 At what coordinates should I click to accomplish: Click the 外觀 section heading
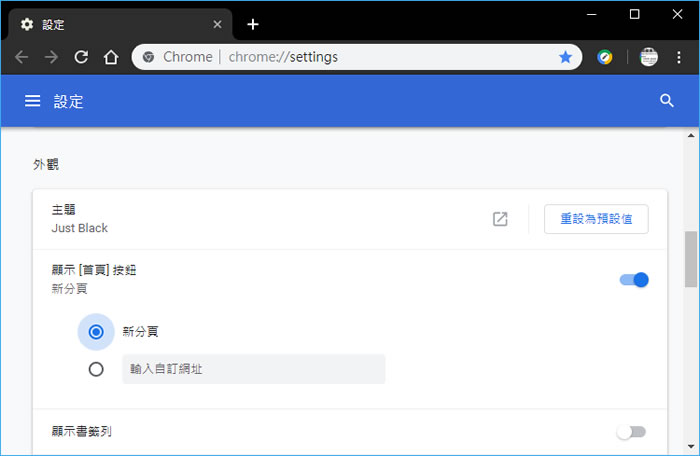(46, 164)
